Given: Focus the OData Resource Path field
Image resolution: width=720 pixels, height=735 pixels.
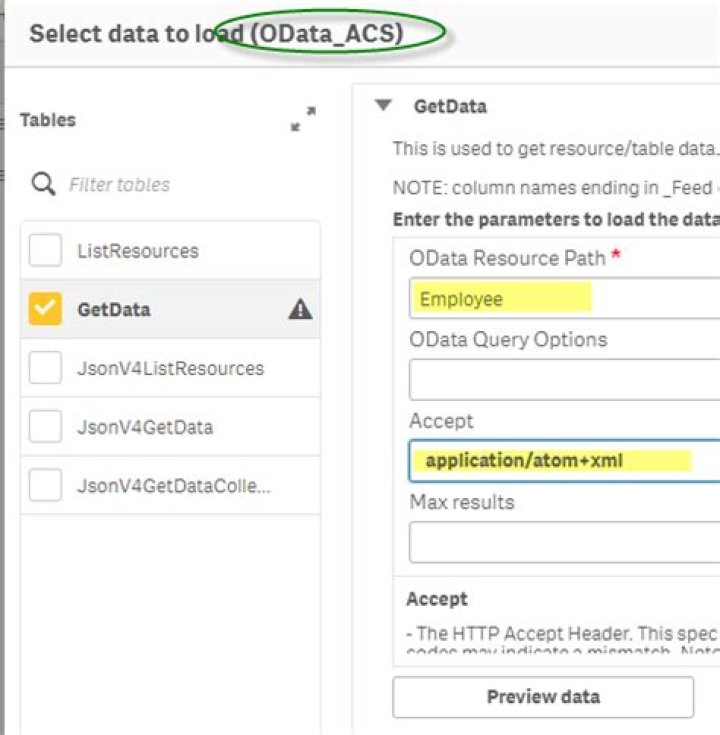Looking at the screenshot, I should tap(564, 299).
